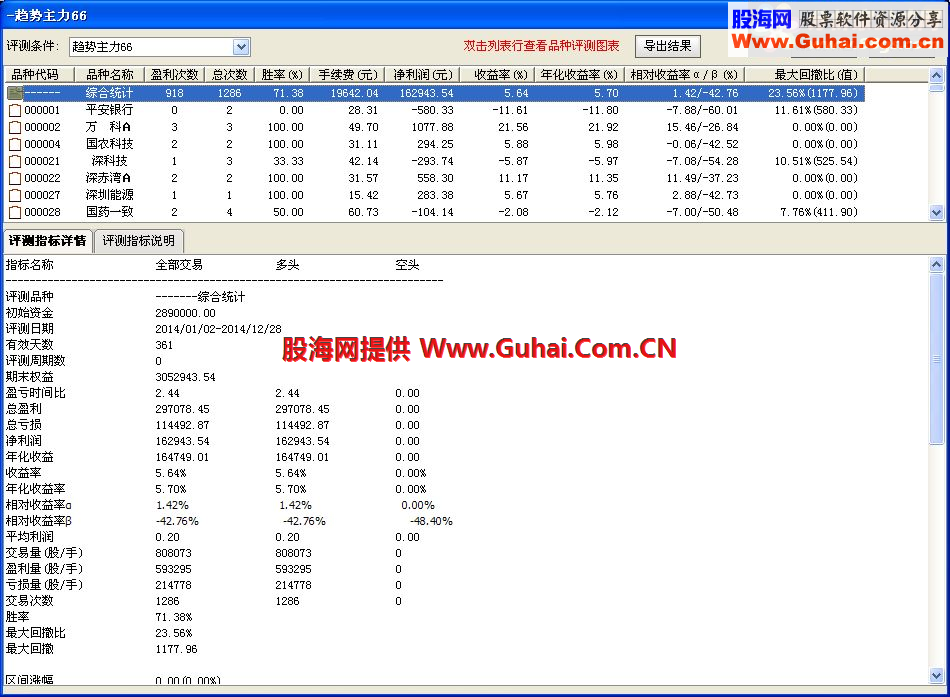Screen dimensions: 950x697
Task: Switch to the 评测指标说明 tab
Action: [139, 241]
